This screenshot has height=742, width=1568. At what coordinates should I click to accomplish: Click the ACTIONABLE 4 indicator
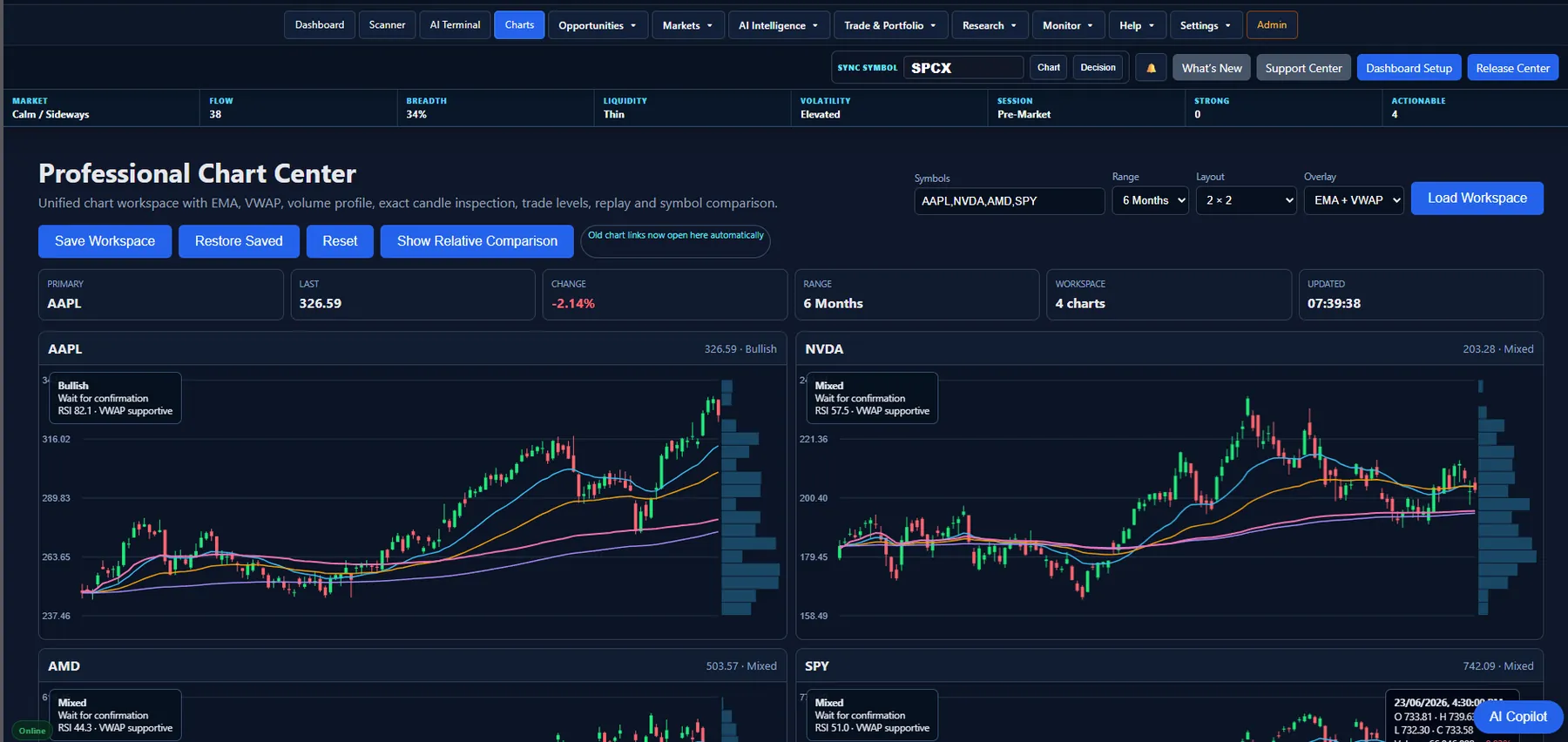1475,108
